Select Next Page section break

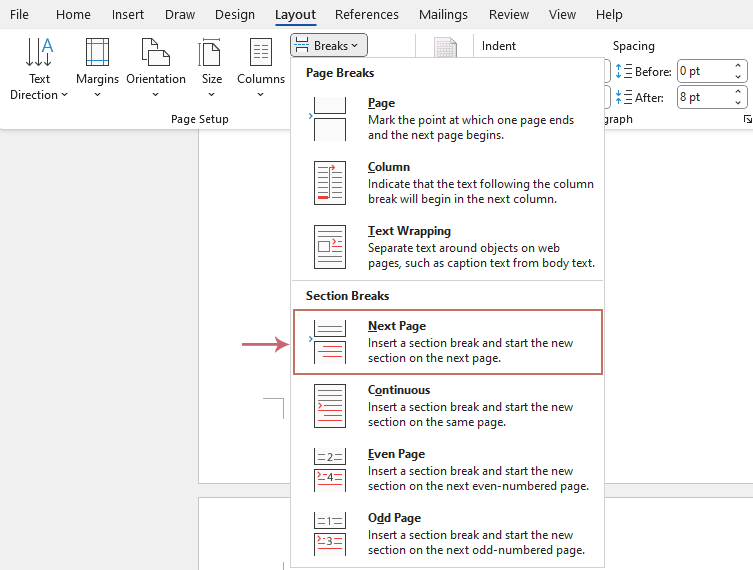coord(448,342)
